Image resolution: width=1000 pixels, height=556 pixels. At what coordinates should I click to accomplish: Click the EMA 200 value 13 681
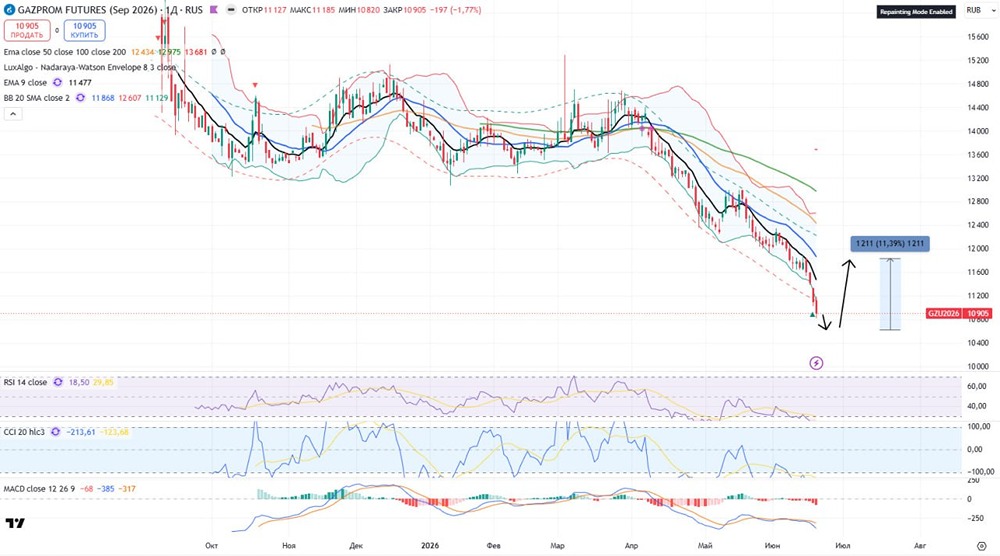click(x=196, y=52)
